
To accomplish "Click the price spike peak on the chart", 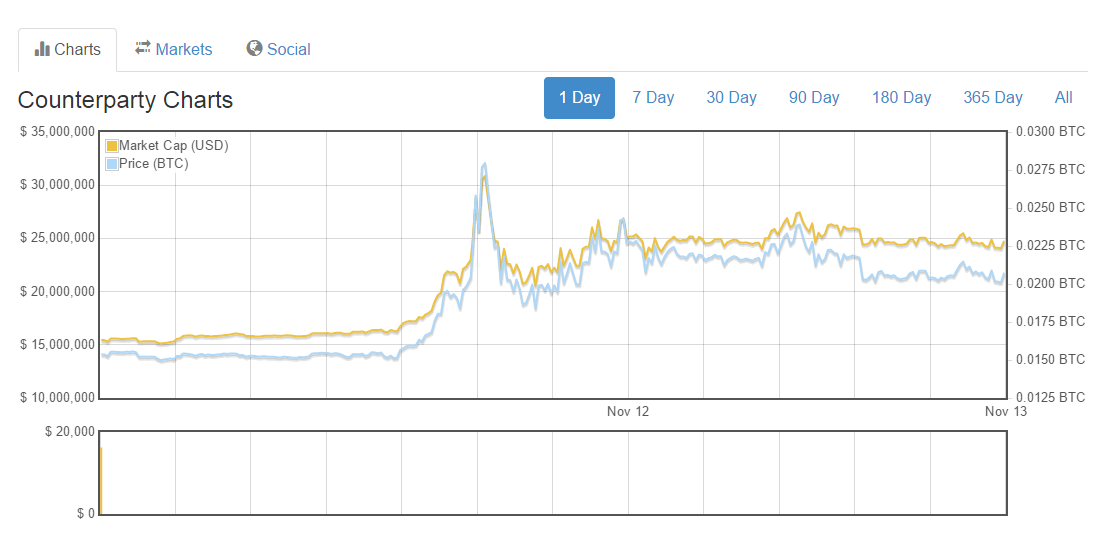I will pos(484,165).
